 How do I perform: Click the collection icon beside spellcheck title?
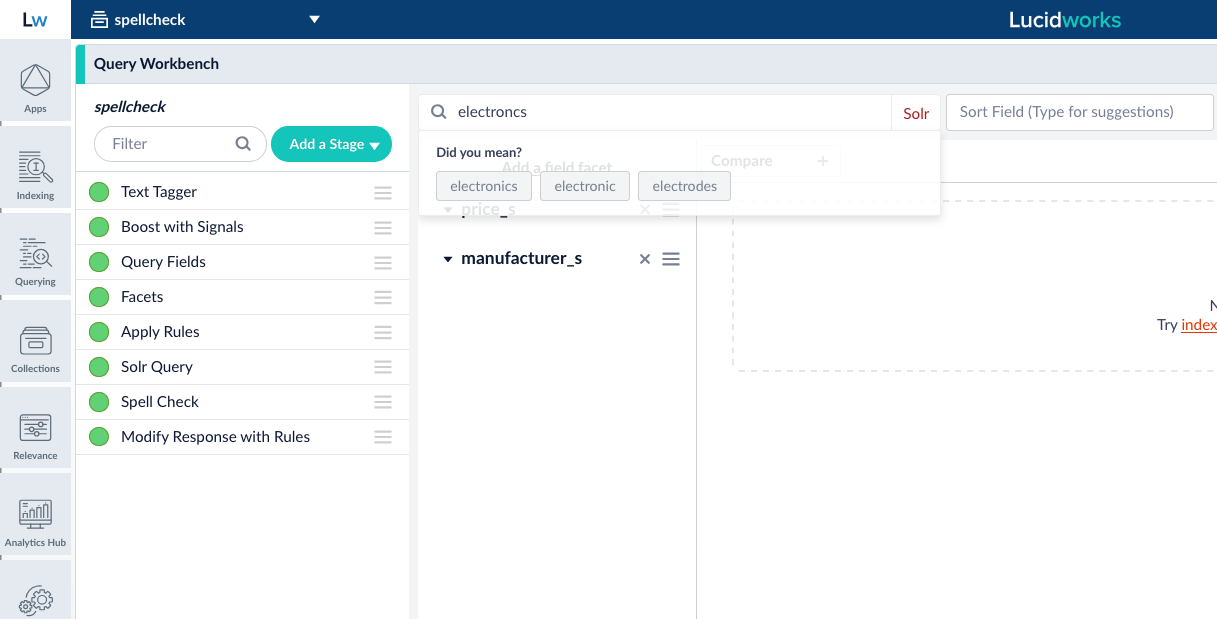pyautogui.click(x=99, y=19)
